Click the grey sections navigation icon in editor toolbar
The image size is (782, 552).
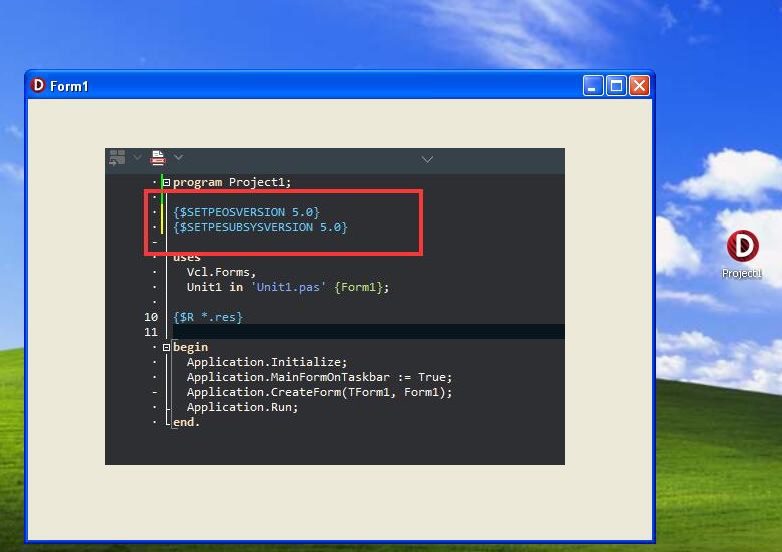click(x=117, y=158)
